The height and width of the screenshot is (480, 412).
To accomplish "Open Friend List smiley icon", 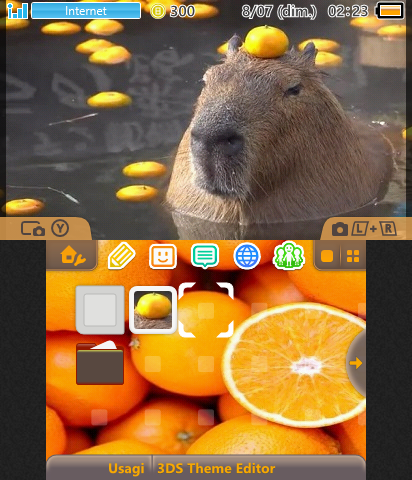I will pos(163,256).
